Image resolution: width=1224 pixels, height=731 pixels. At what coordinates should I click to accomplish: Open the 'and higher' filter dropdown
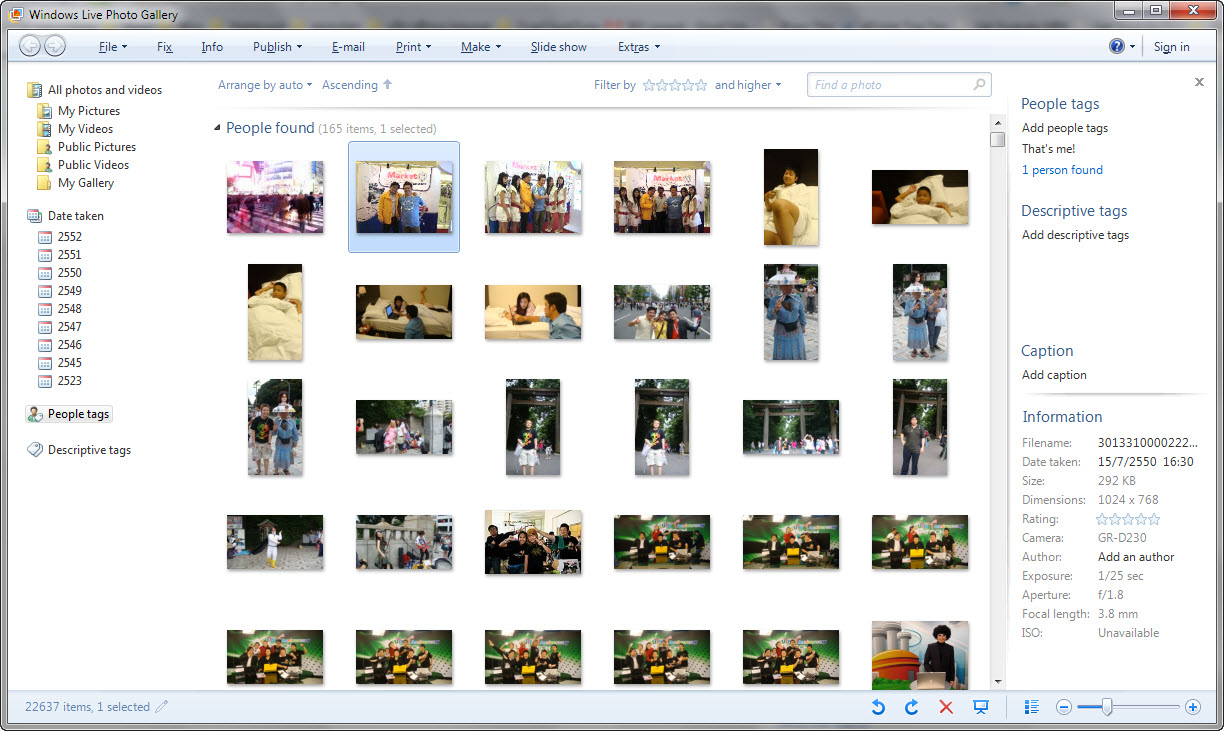coord(747,85)
